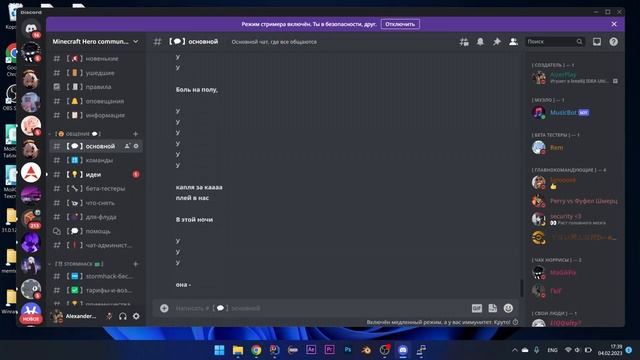This screenshot has height=360, width=640.
Task: Show pinned messages pin icon
Action: (497, 42)
